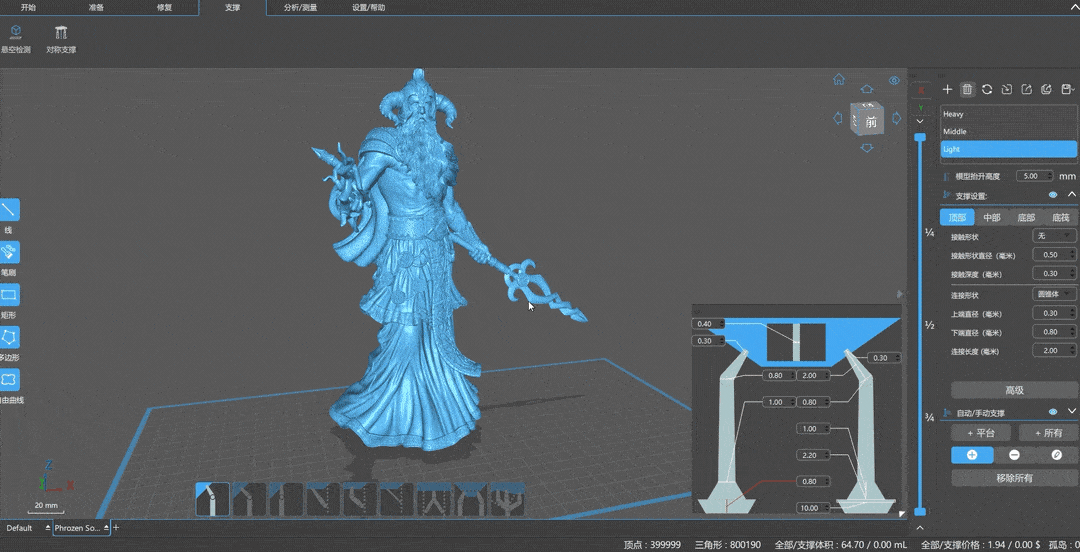This screenshot has width=1080, height=552.
Task: Select the 多边形 polygon selection tool
Action: (9, 338)
